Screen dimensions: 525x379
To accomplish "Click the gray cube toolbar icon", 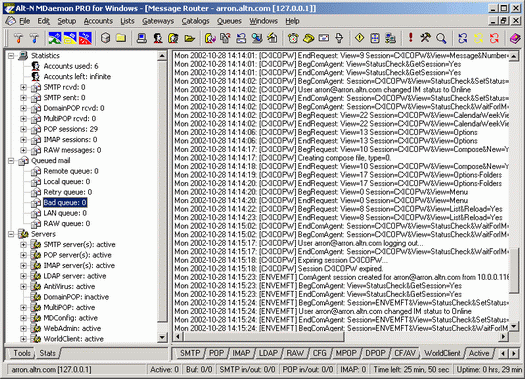I will pos(105,38).
